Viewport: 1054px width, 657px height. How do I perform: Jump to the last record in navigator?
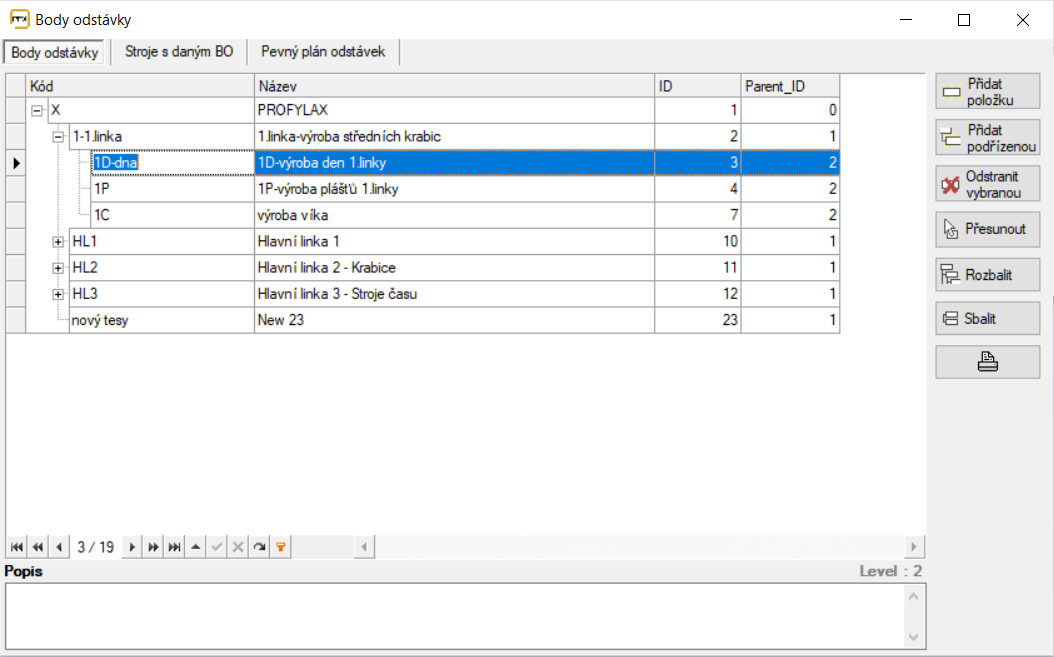(x=175, y=547)
